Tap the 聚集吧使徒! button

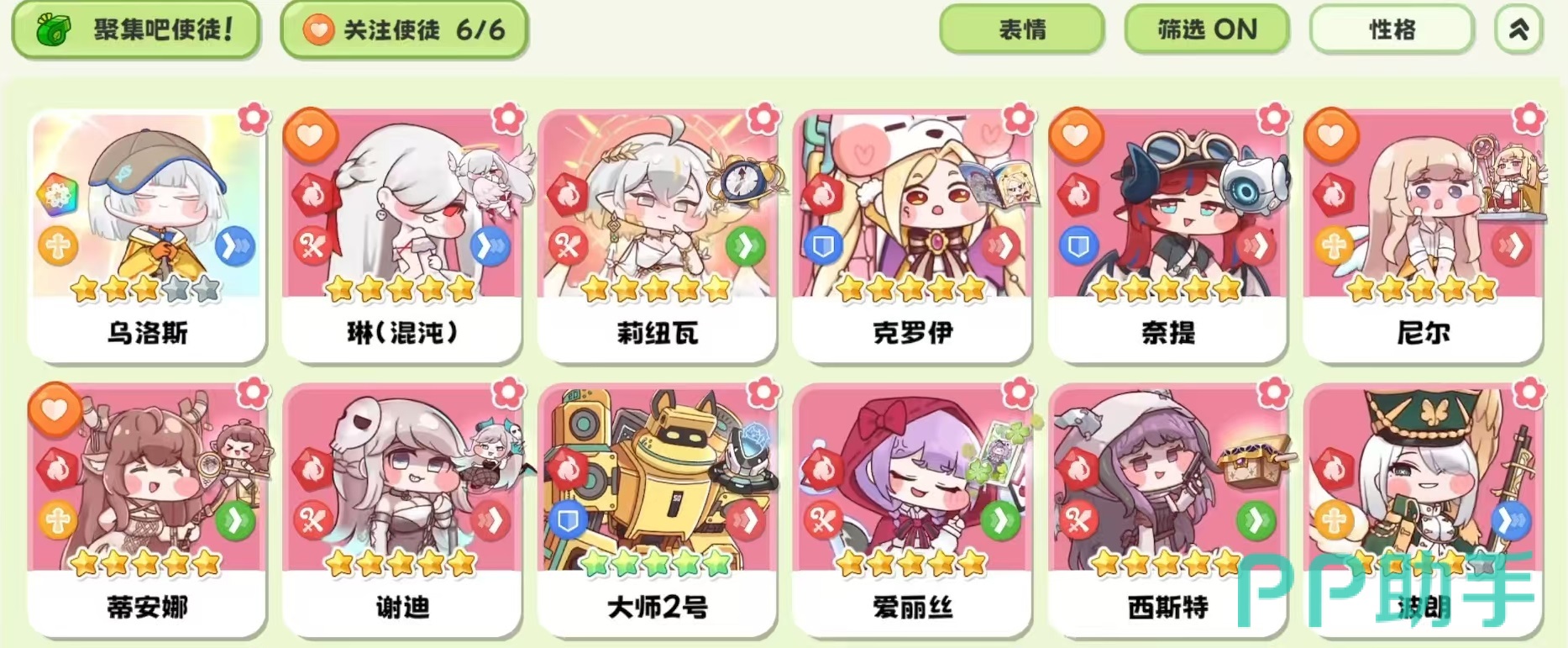(x=136, y=30)
